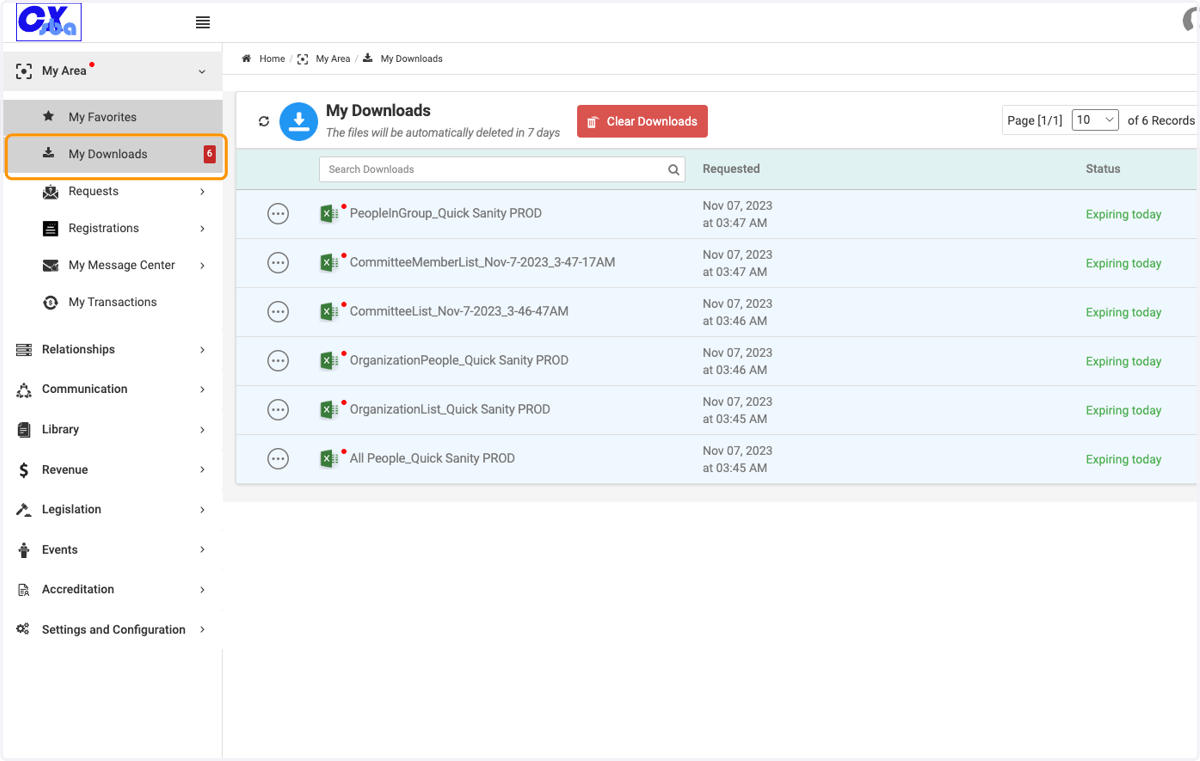Expand My Message Center submenu arrow
Screen dimensions: 1200x761
202,266
